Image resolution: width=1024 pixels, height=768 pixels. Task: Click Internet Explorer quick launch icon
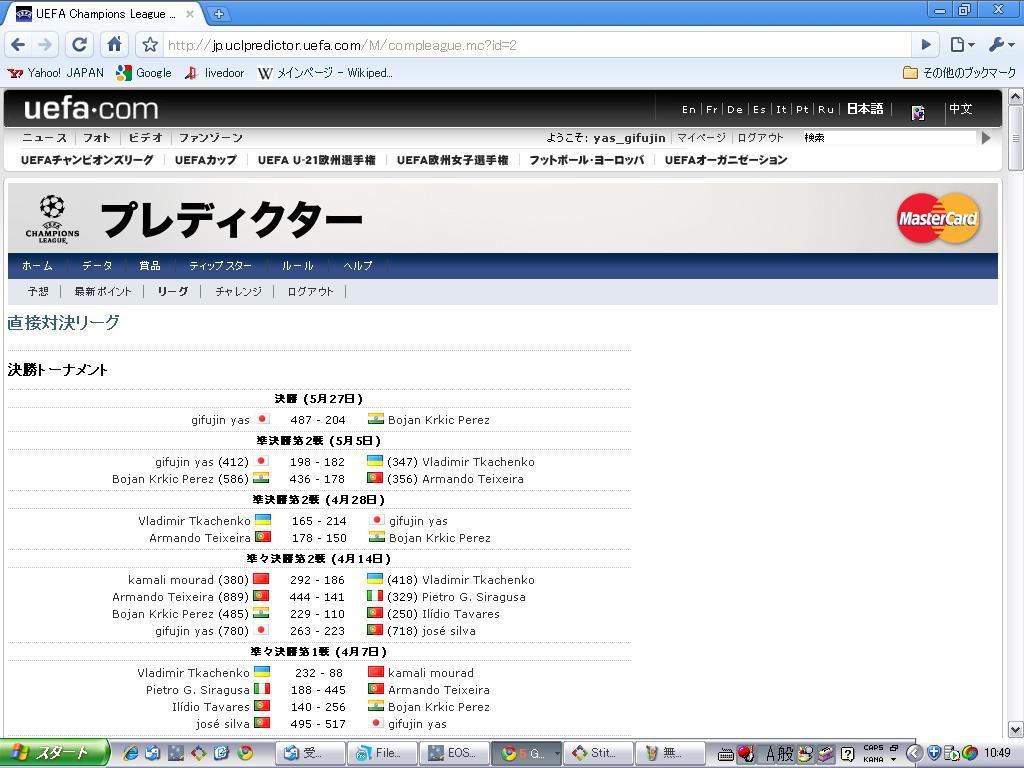point(131,753)
